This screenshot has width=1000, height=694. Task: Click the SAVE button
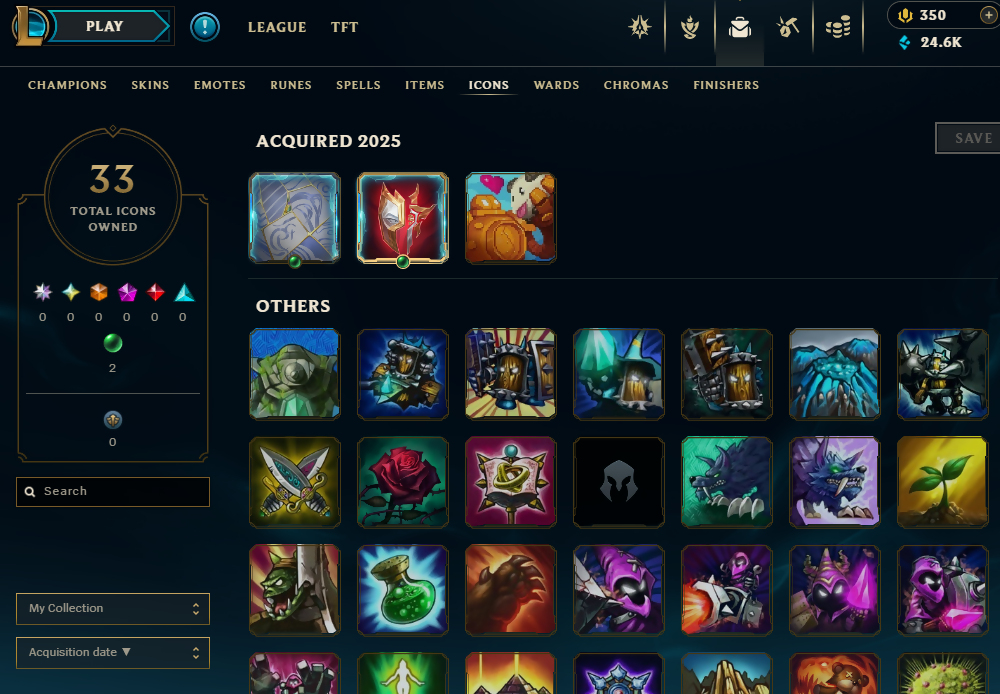pyautogui.click(x=968, y=138)
